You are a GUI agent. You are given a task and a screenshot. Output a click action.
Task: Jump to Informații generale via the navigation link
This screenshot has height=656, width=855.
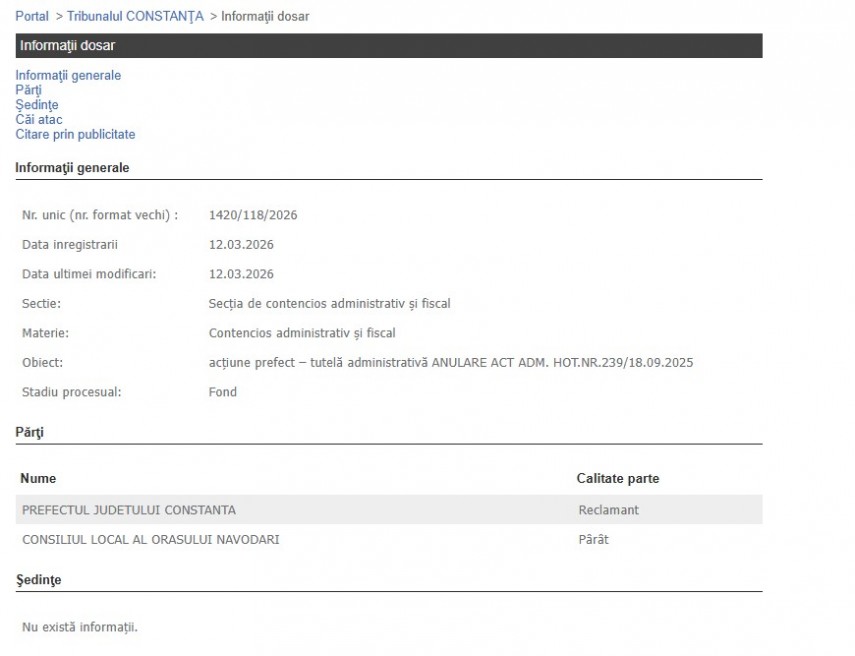pyautogui.click(x=68, y=75)
